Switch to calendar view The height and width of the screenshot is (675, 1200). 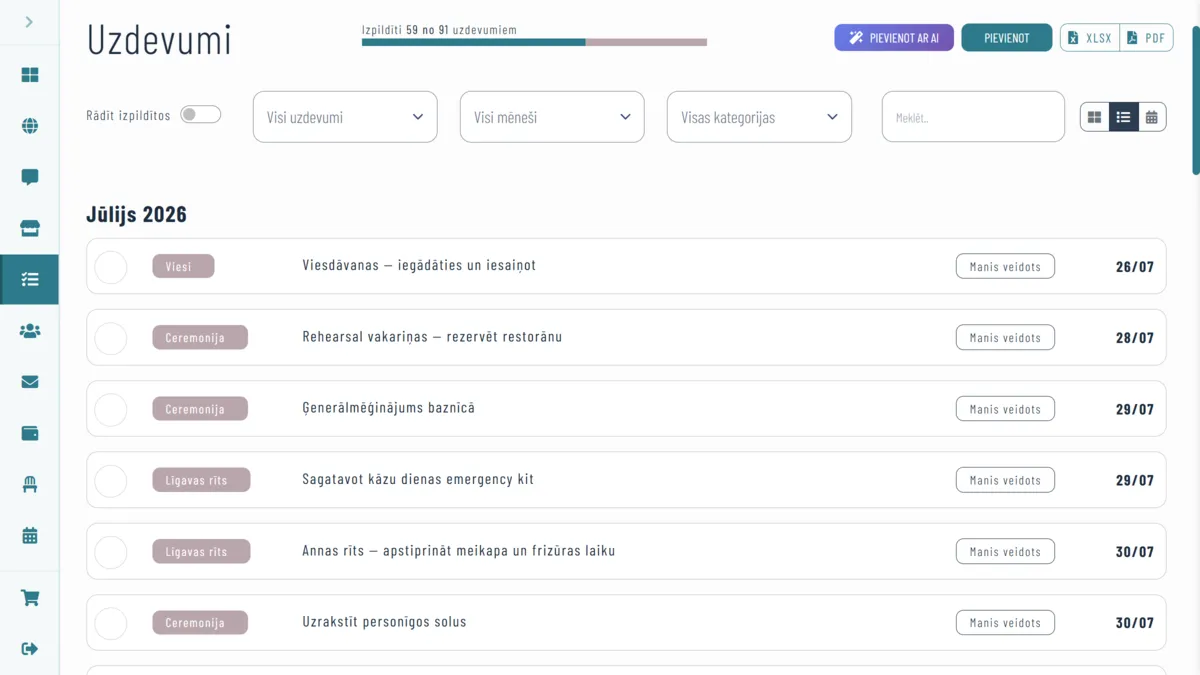point(1152,117)
